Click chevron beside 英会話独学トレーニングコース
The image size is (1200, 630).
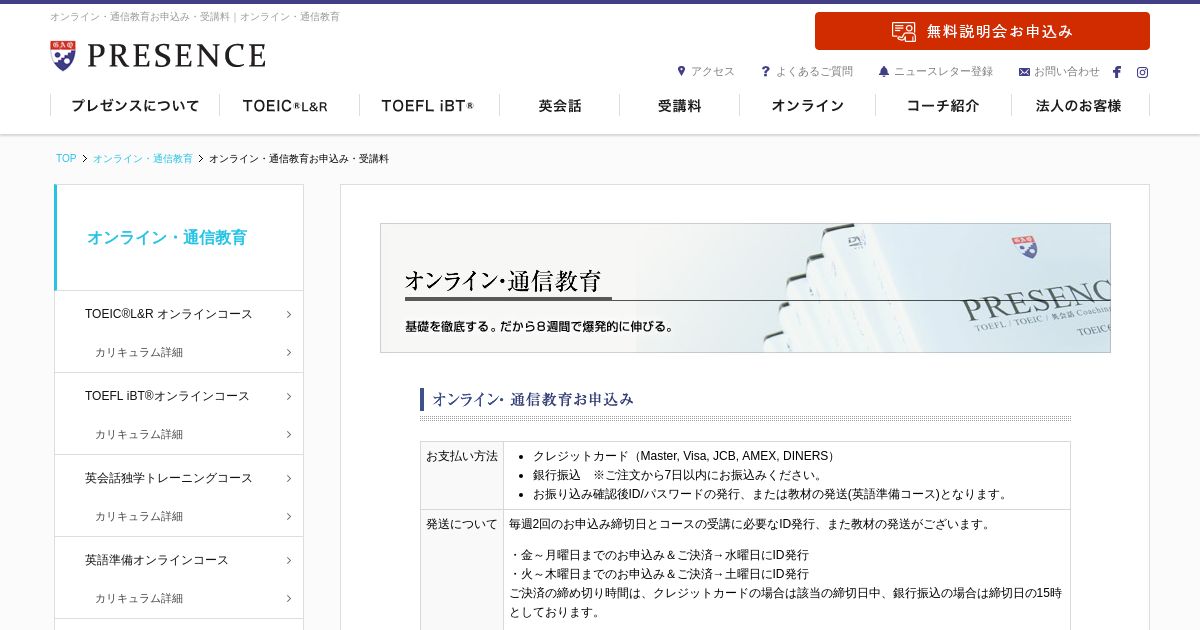pos(288,478)
